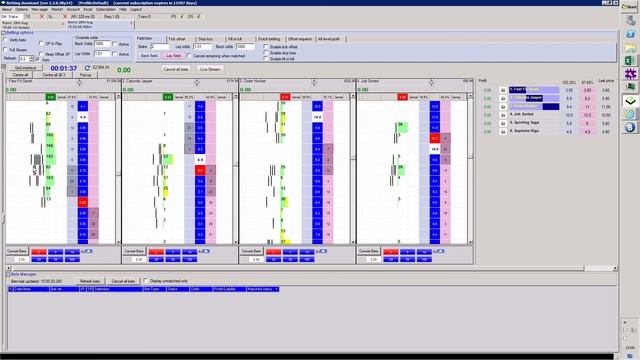Click Cancel Bets under Job Sorted ladder

point(369,251)
